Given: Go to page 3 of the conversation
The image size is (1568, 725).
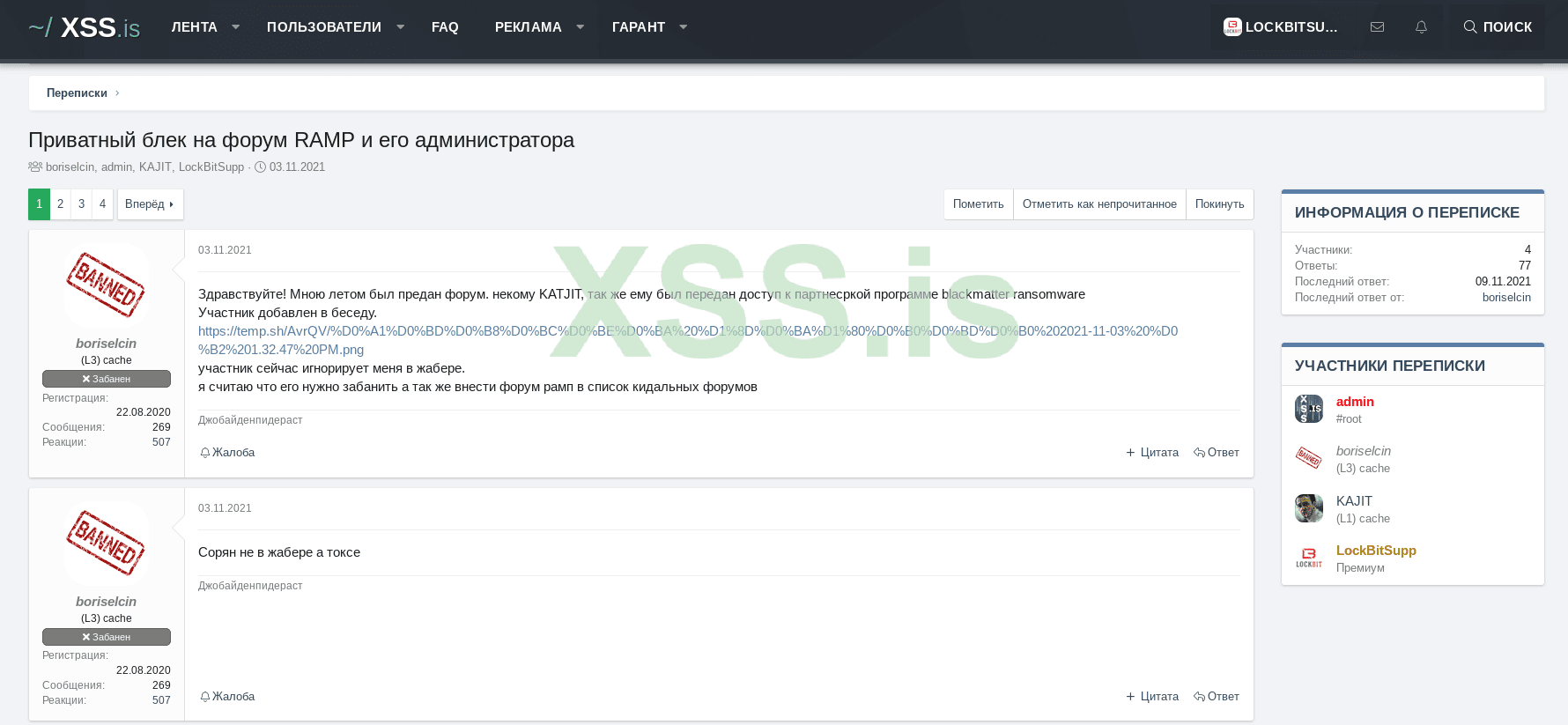Looking at the screenshot, I should [x=81, y=204].
